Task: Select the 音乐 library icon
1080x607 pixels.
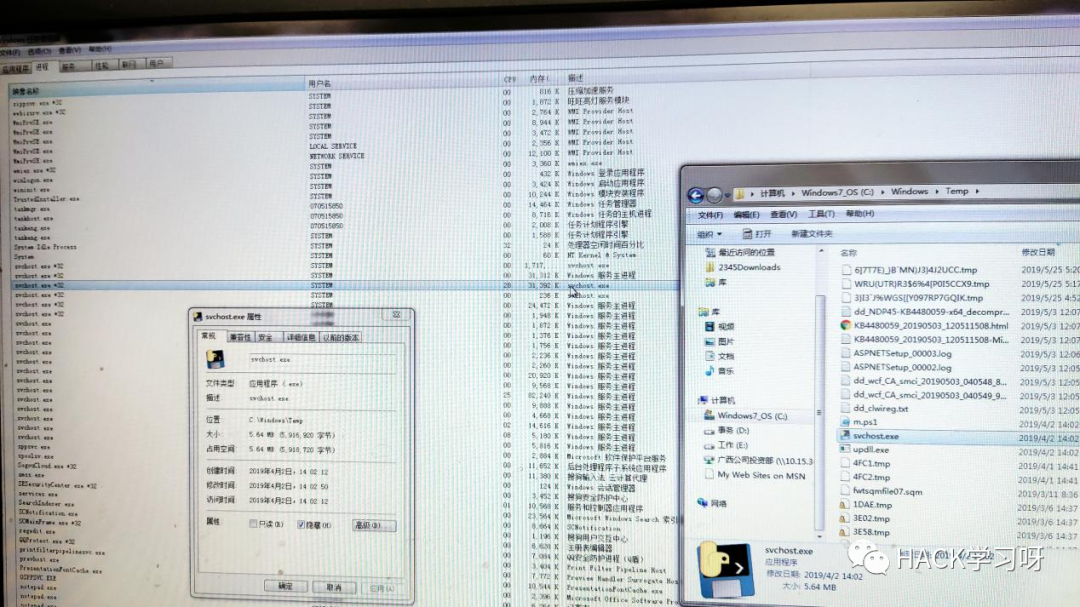Action: point(709,371)
